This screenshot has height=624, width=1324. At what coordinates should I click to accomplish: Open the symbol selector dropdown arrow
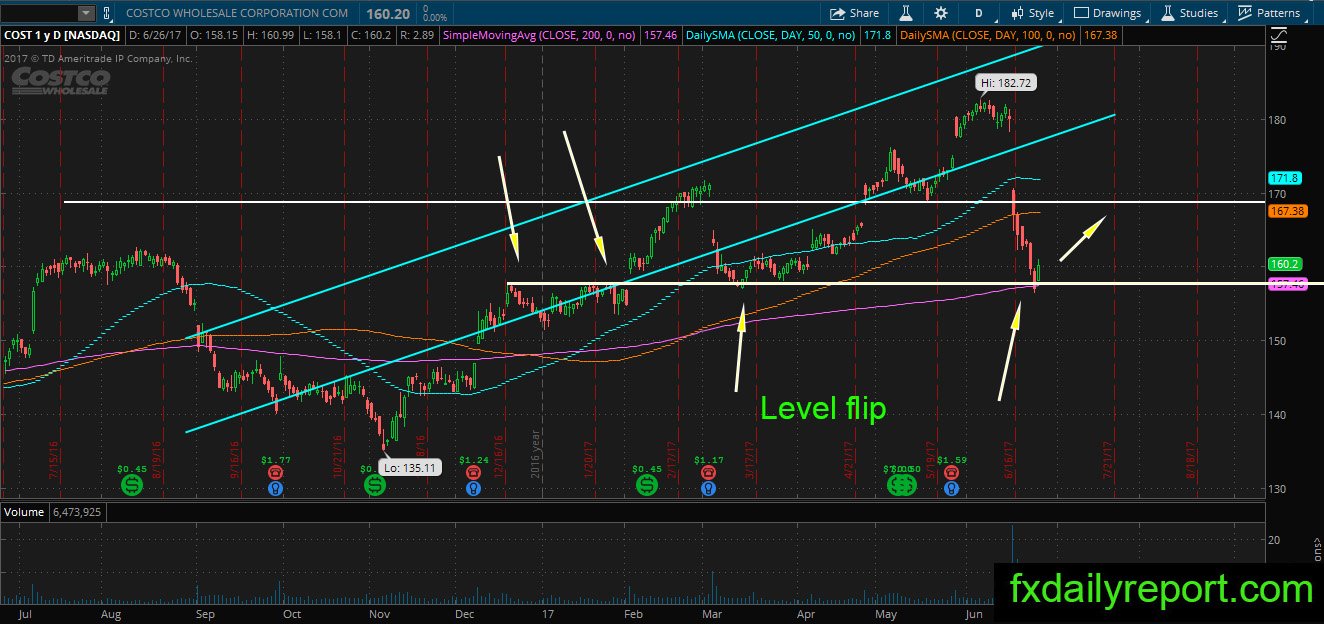click(x=85, y=13)
